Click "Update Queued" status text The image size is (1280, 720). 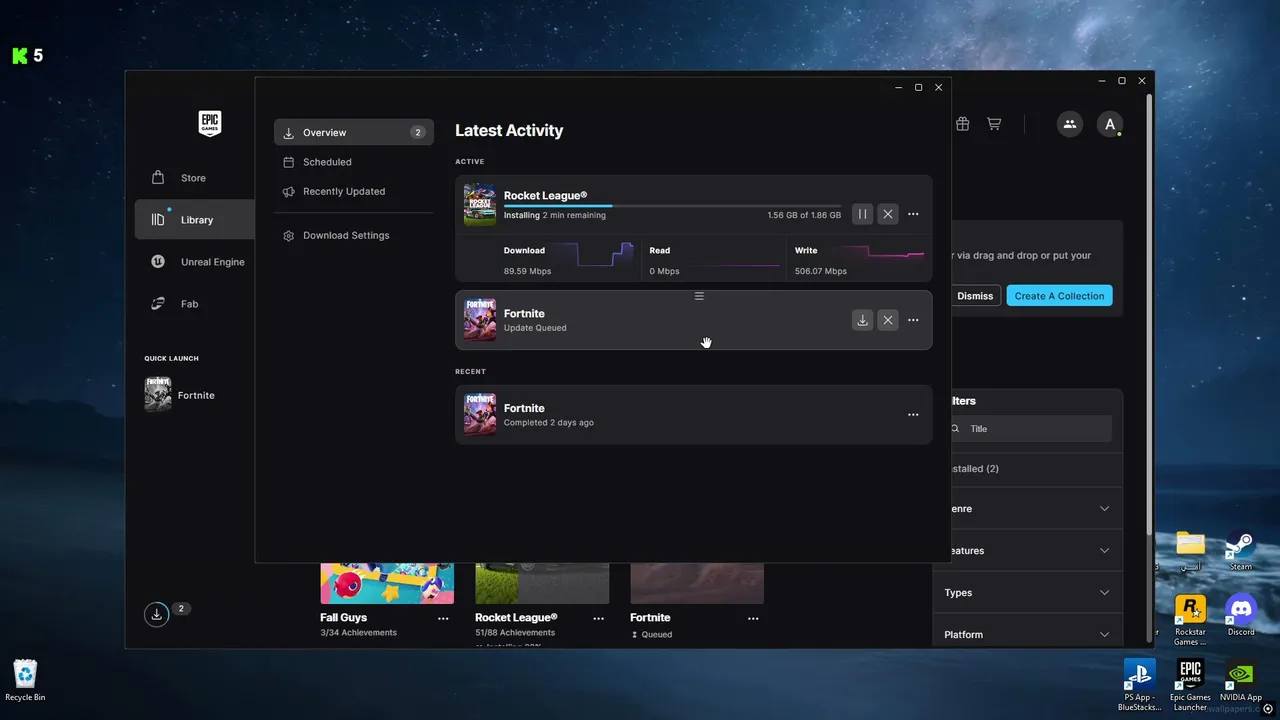535,328
